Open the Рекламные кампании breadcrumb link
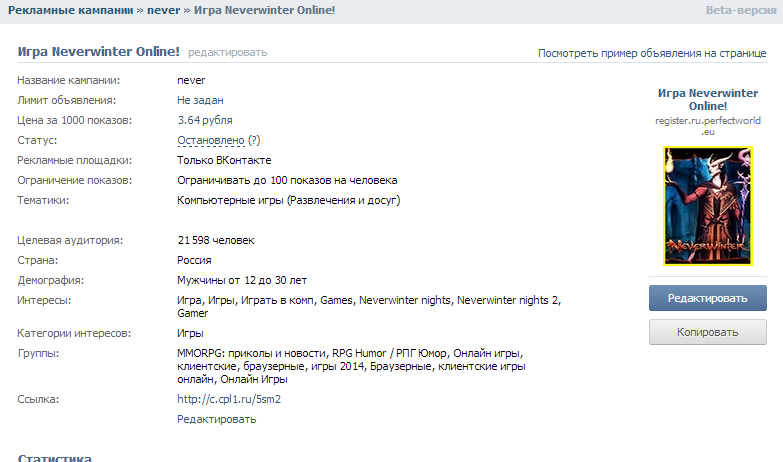Image resolution: width=783 pixels, height=462 pixels. [x=70, y=10]
